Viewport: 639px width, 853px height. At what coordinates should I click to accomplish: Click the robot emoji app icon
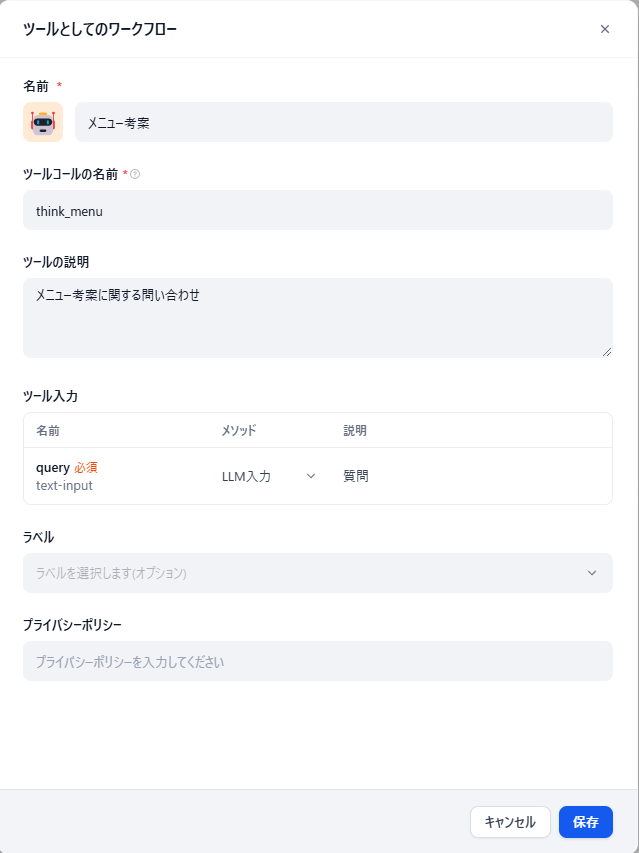click(43, 122)
